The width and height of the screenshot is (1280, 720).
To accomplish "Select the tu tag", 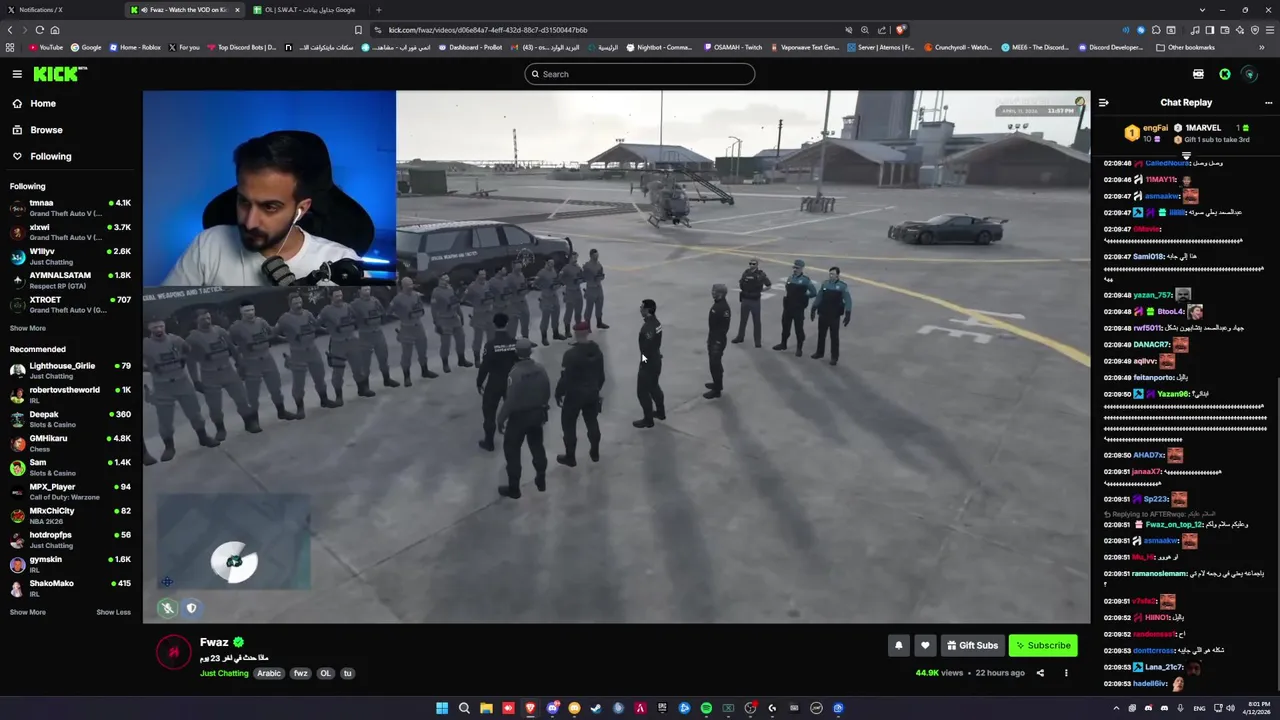I will (348, 673).
